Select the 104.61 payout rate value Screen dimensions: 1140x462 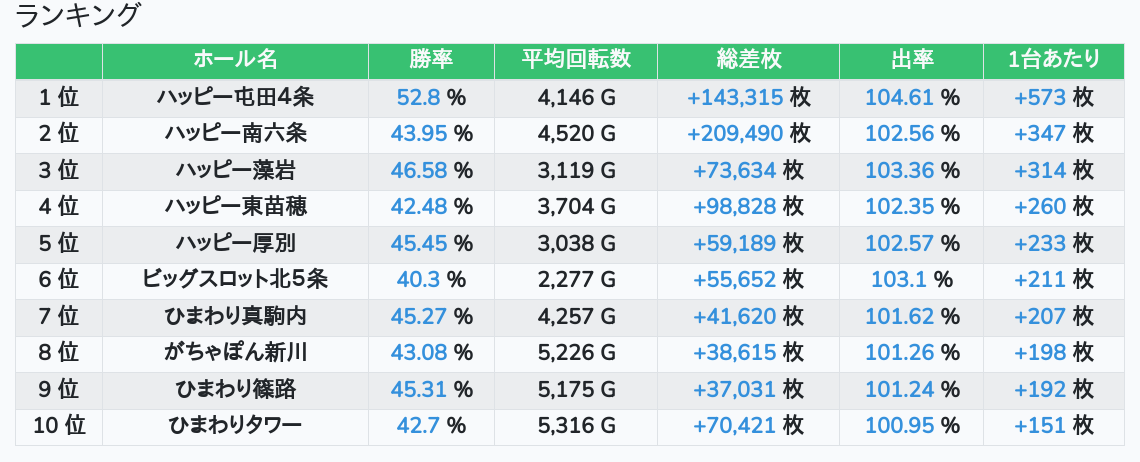coord(899,97)
